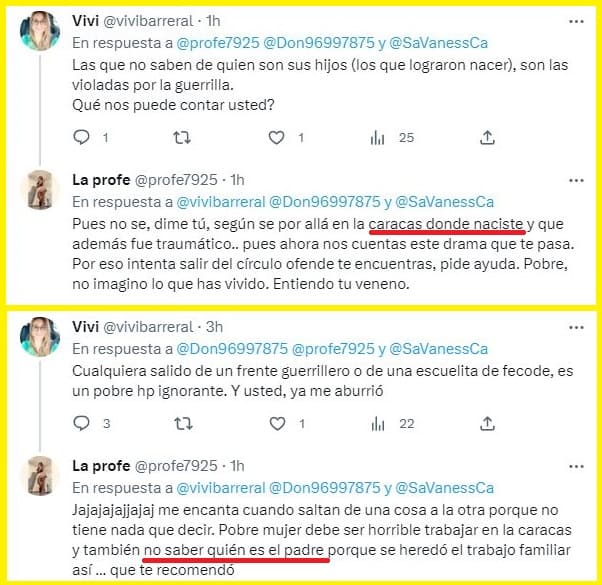Open @vivibarreral mention in La profe's first reply
The height and width of the screenshot is (585, 602).
tap(221, 202)
